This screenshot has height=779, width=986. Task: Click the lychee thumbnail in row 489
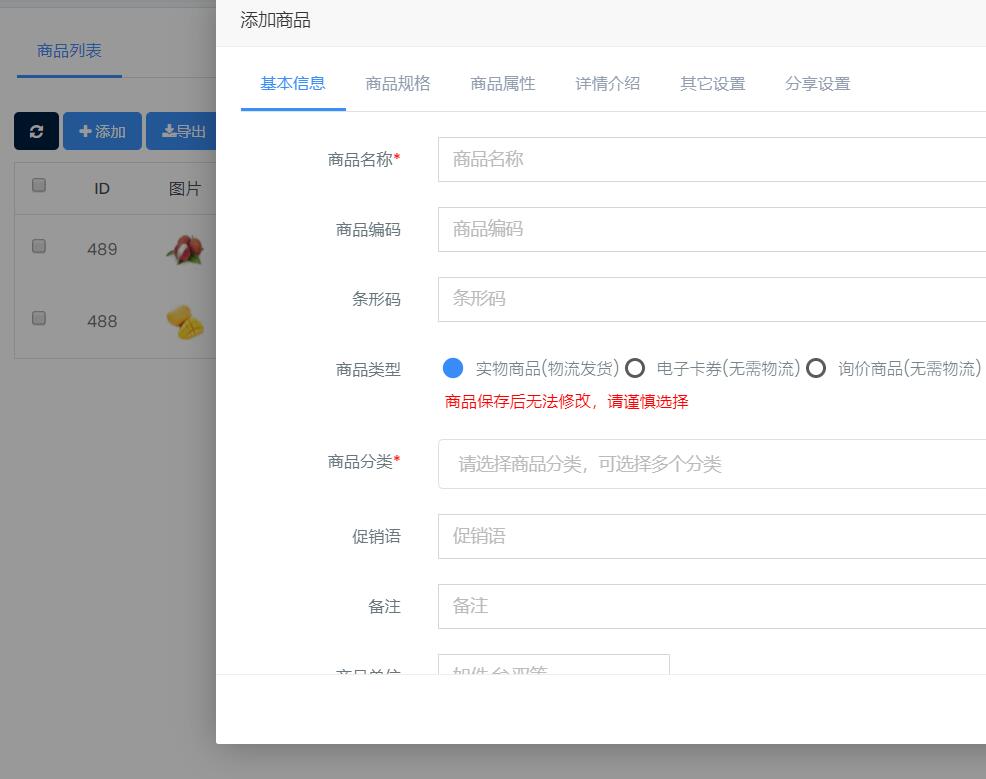(x=185, y=250)
